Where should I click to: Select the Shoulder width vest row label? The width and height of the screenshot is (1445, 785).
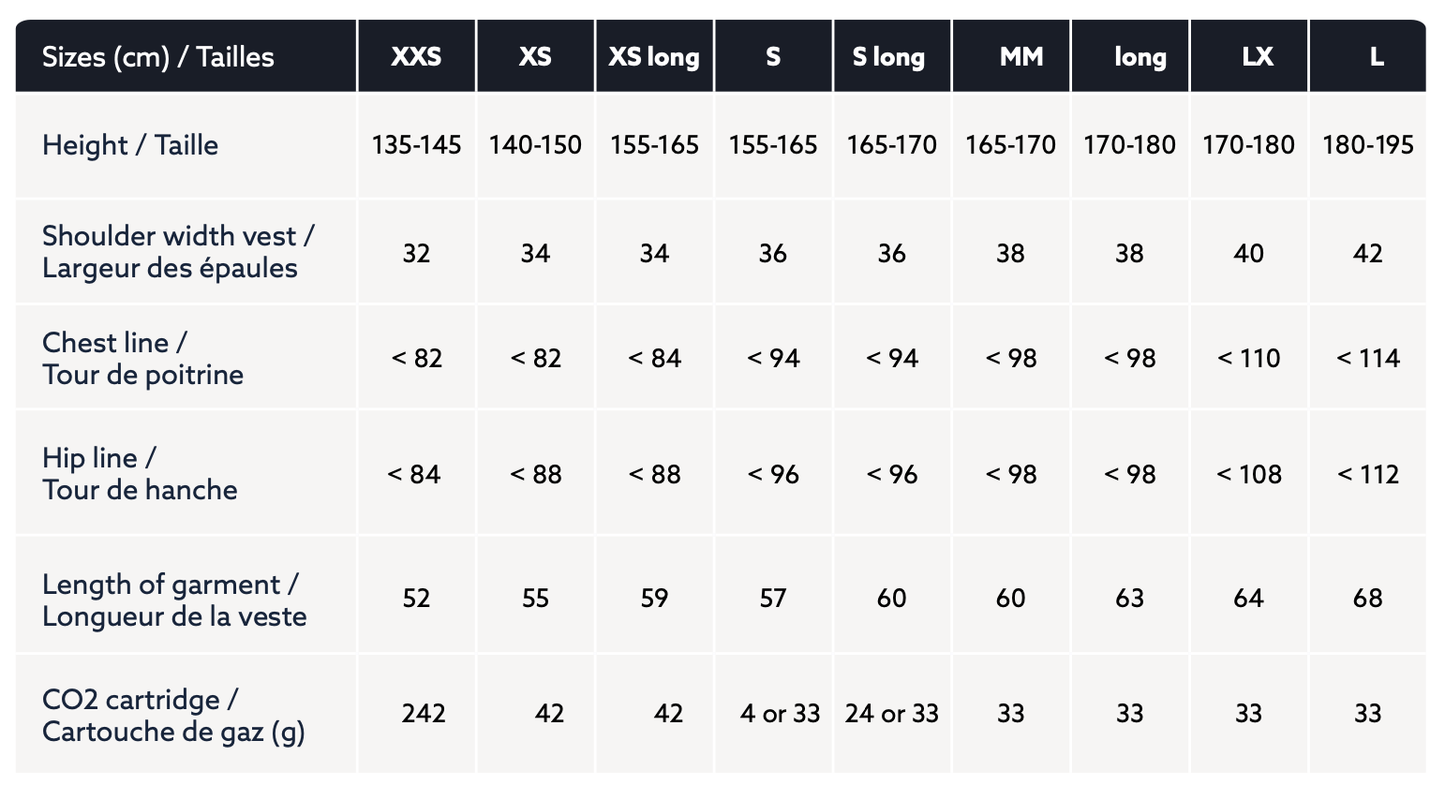[178, 252]
